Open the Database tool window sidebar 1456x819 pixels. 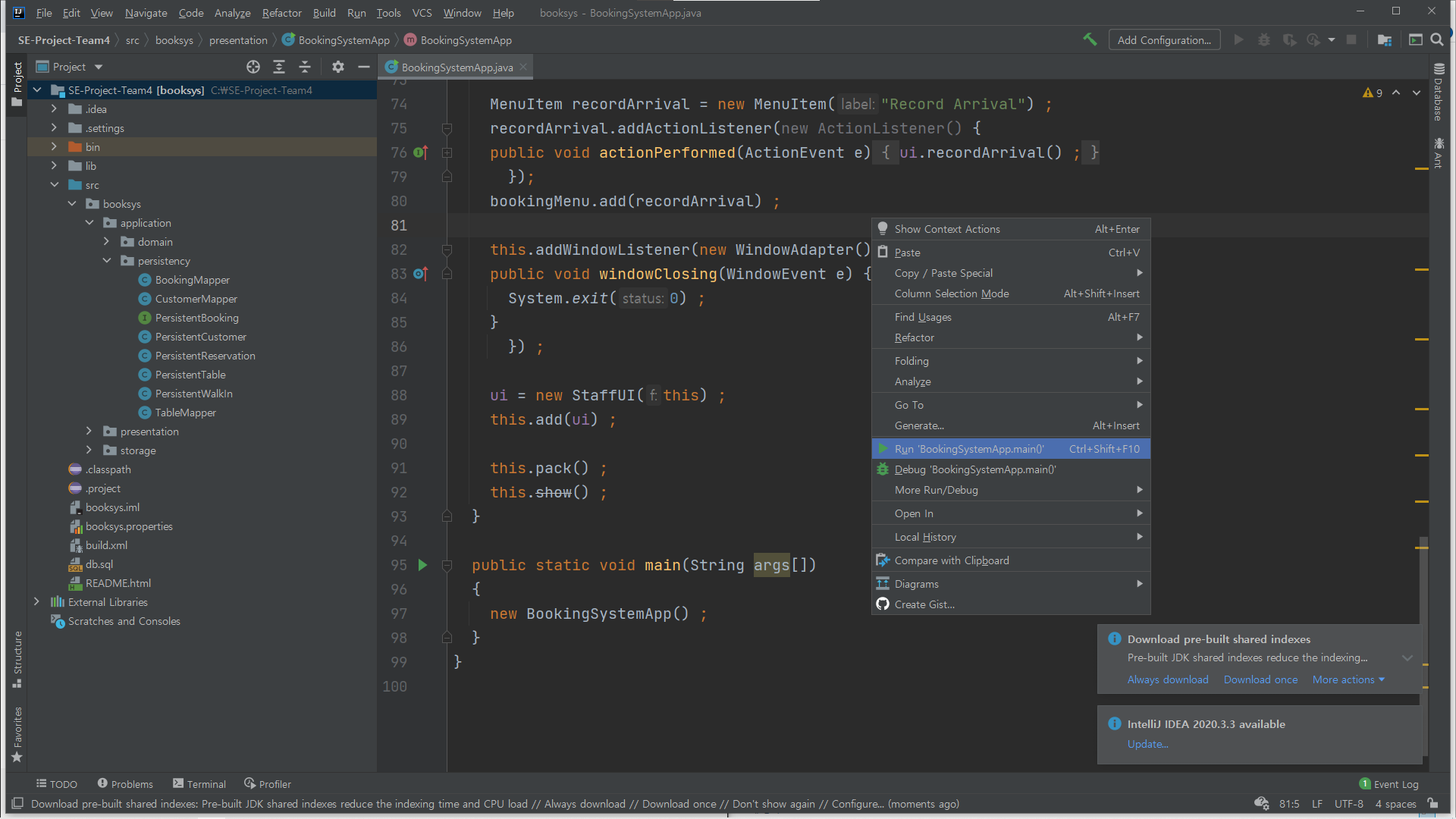(1439, 93)
